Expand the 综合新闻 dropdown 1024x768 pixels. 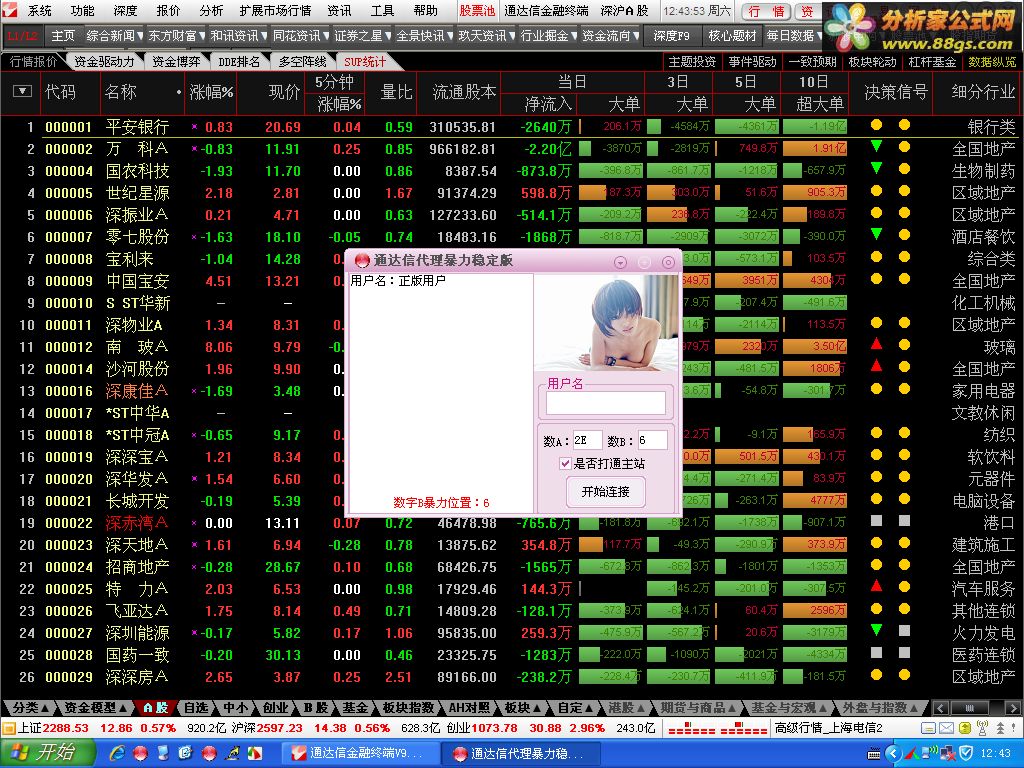[x=114, y=35]
